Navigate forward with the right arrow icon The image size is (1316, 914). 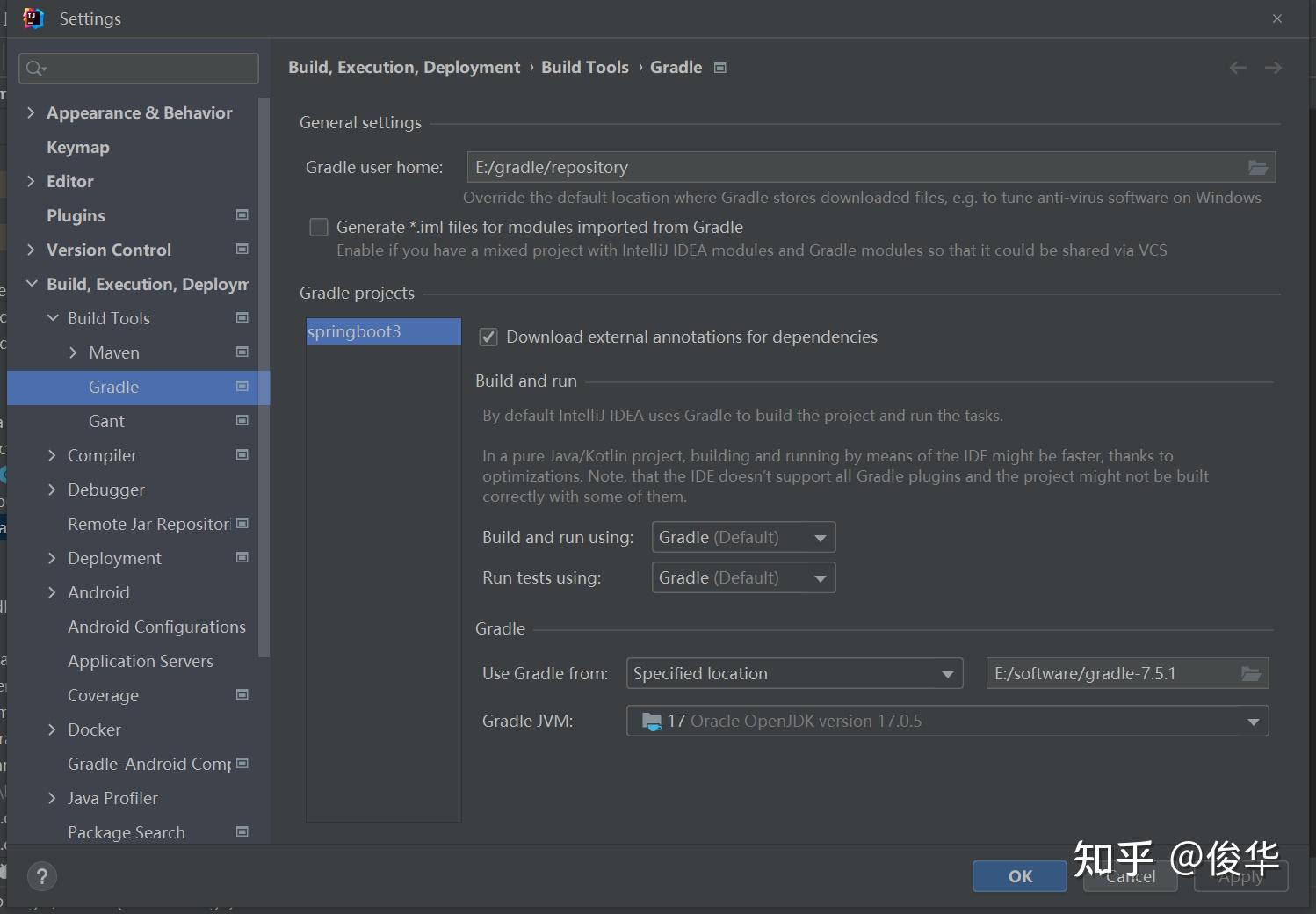[x=1273, y=68]
